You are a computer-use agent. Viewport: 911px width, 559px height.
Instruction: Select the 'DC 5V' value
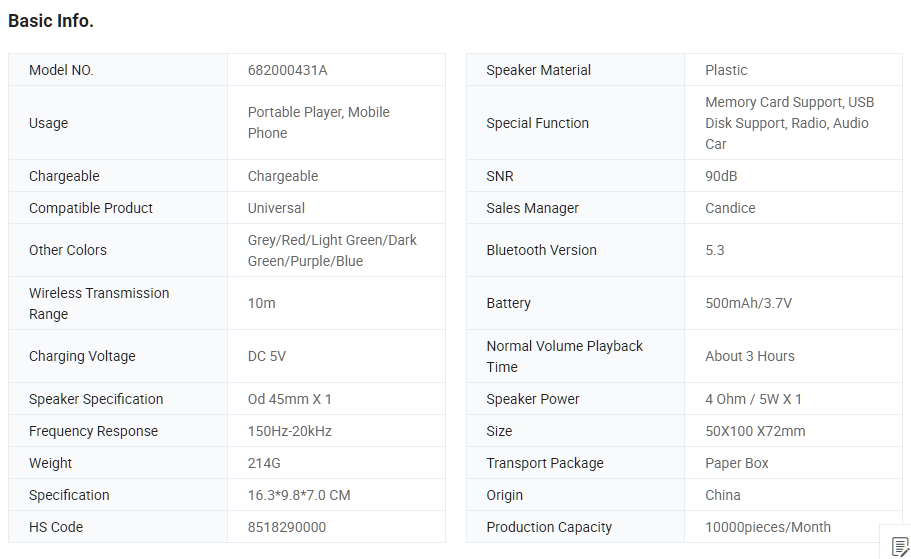point(267,356)
